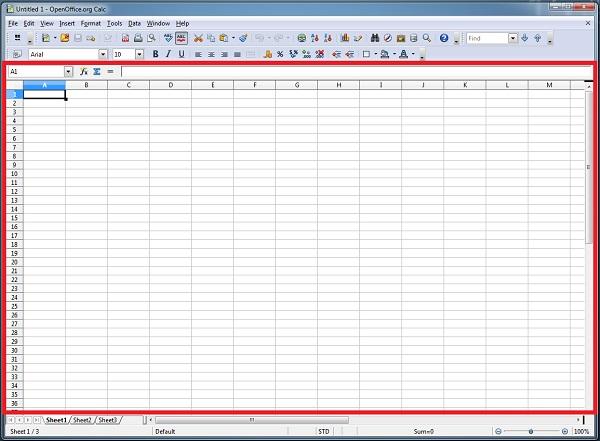Open the New document dropdown arrow

tap(55, 38)
